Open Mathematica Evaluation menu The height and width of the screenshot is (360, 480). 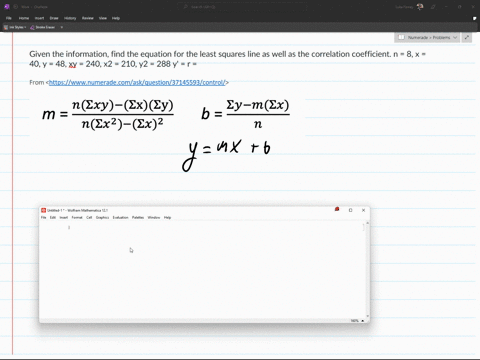tap(120, 218)
